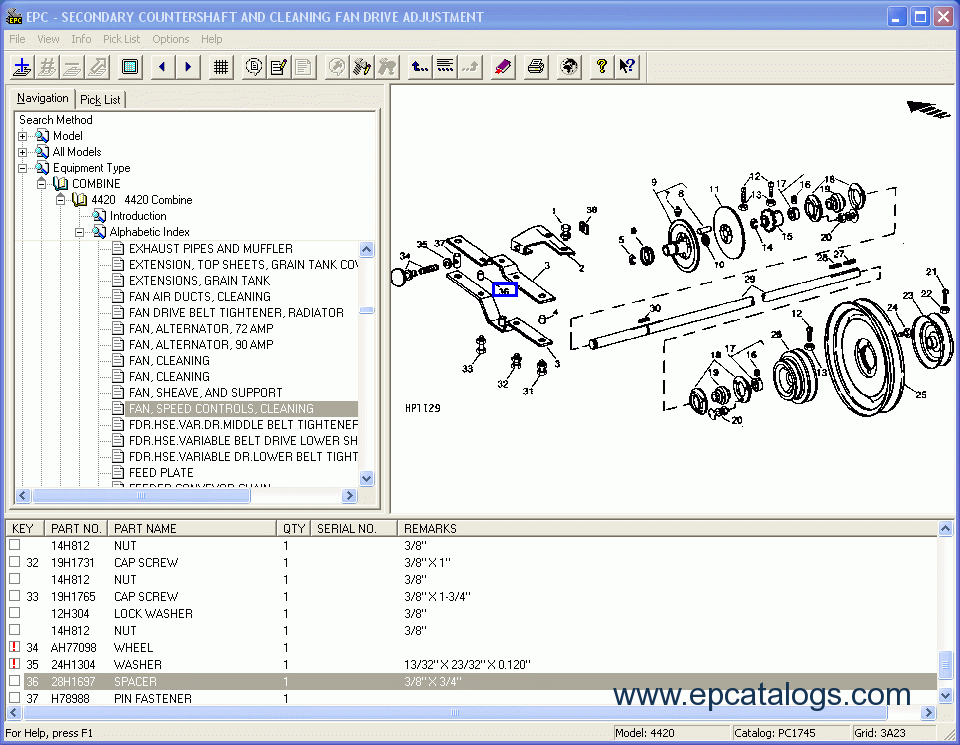
Task: Click the purple eraser toolbar icon
Action: 503,67
